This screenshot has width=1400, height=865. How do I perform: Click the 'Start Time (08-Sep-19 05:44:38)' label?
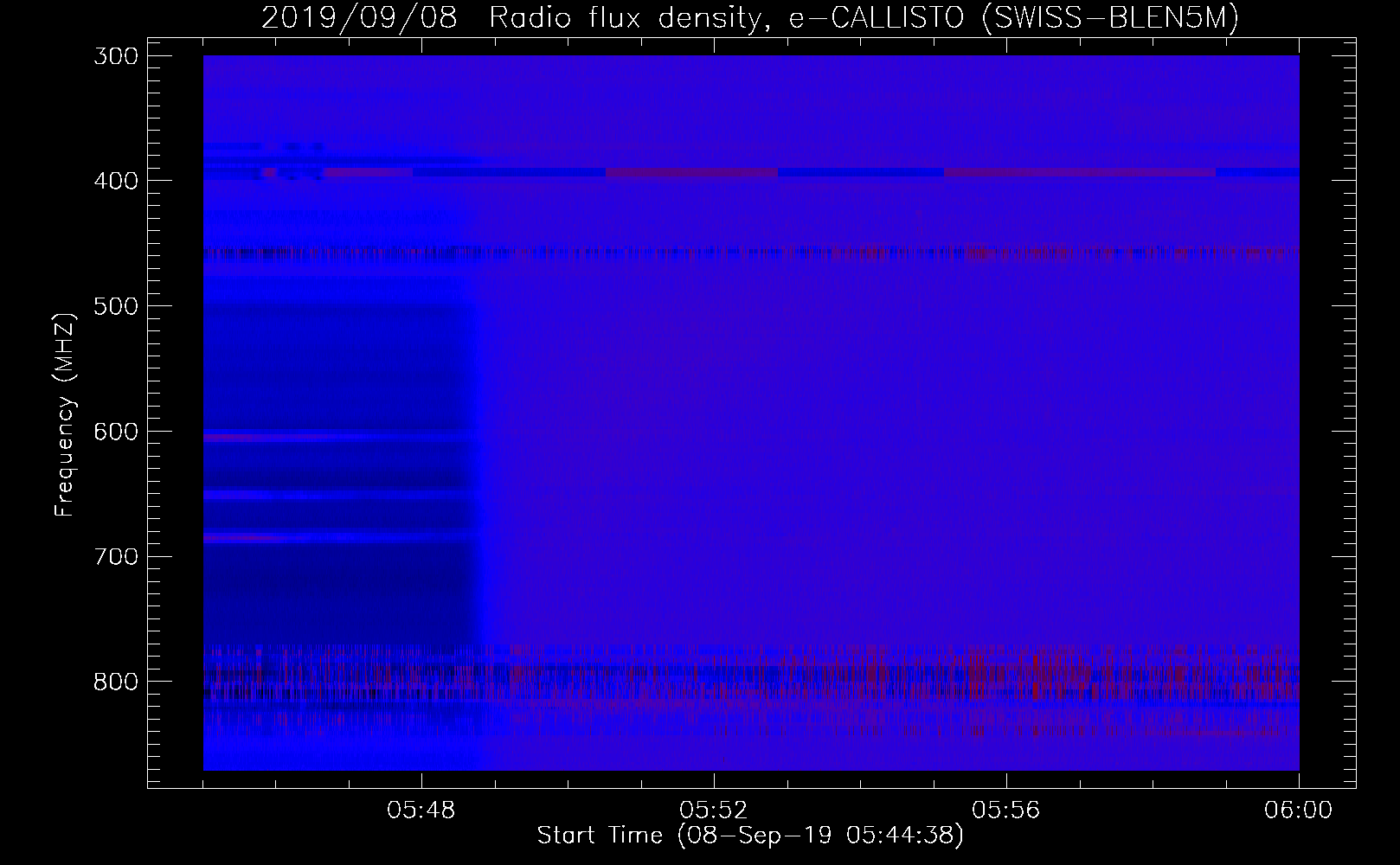tap(750, 836)
